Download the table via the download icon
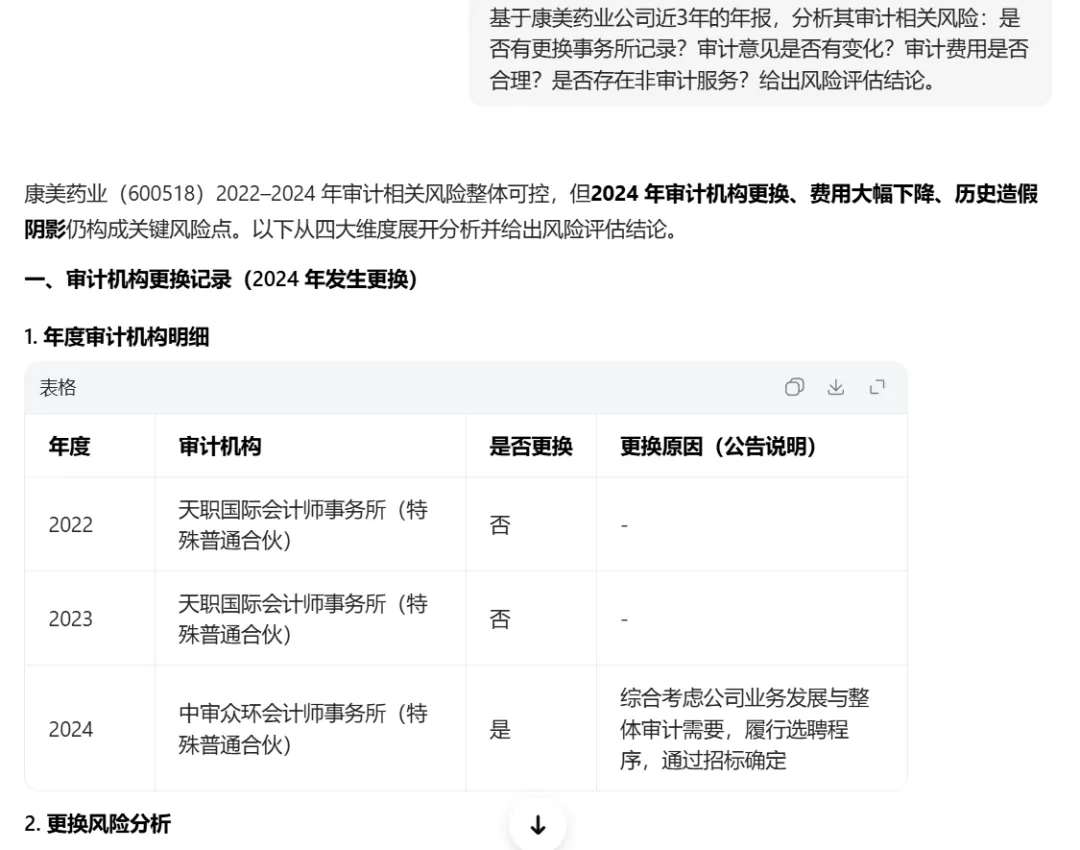This screenshot has height=850, width=1080. [x=835, y=387]
